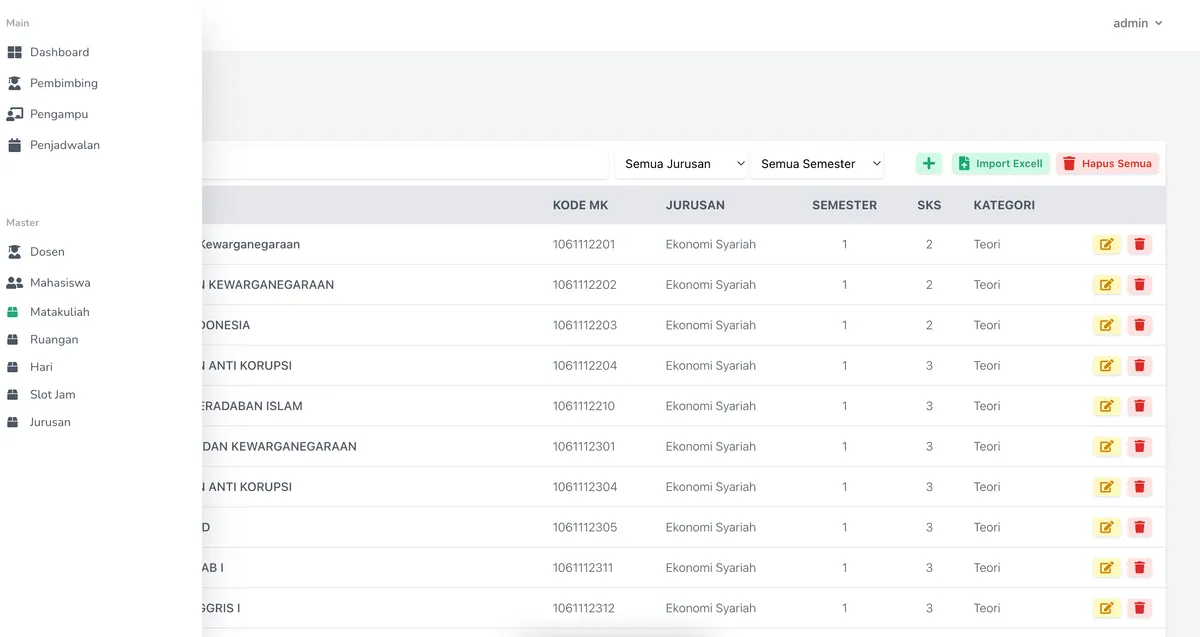
Task: Delete the row with code 1061112305
Action: coord(1139,528)
